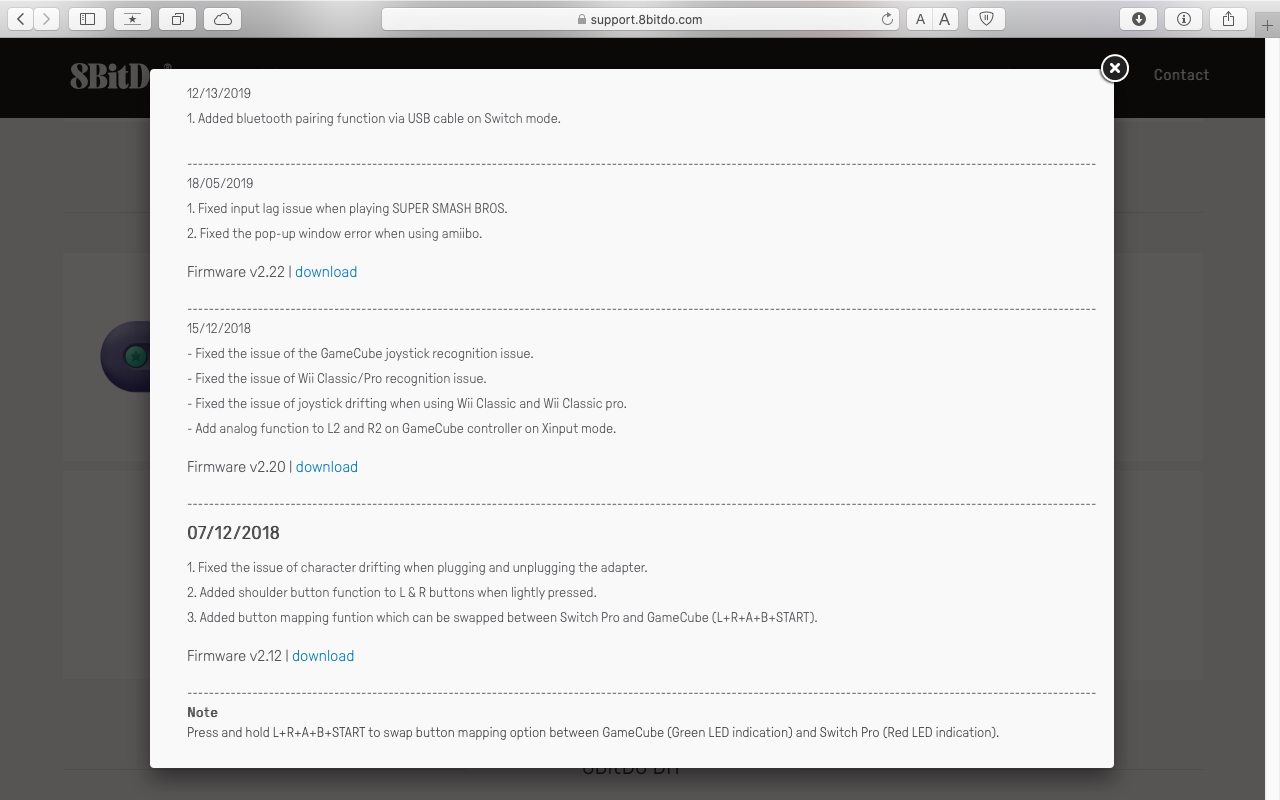Increase page text size with large A
This screenshot has width=1280, height=800.
tap(945, 18)
